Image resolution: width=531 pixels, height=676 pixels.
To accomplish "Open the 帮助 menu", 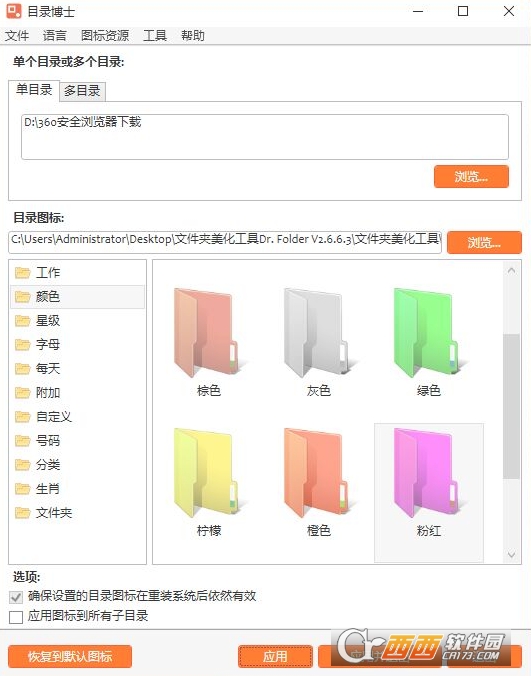I will click(193, 35).
